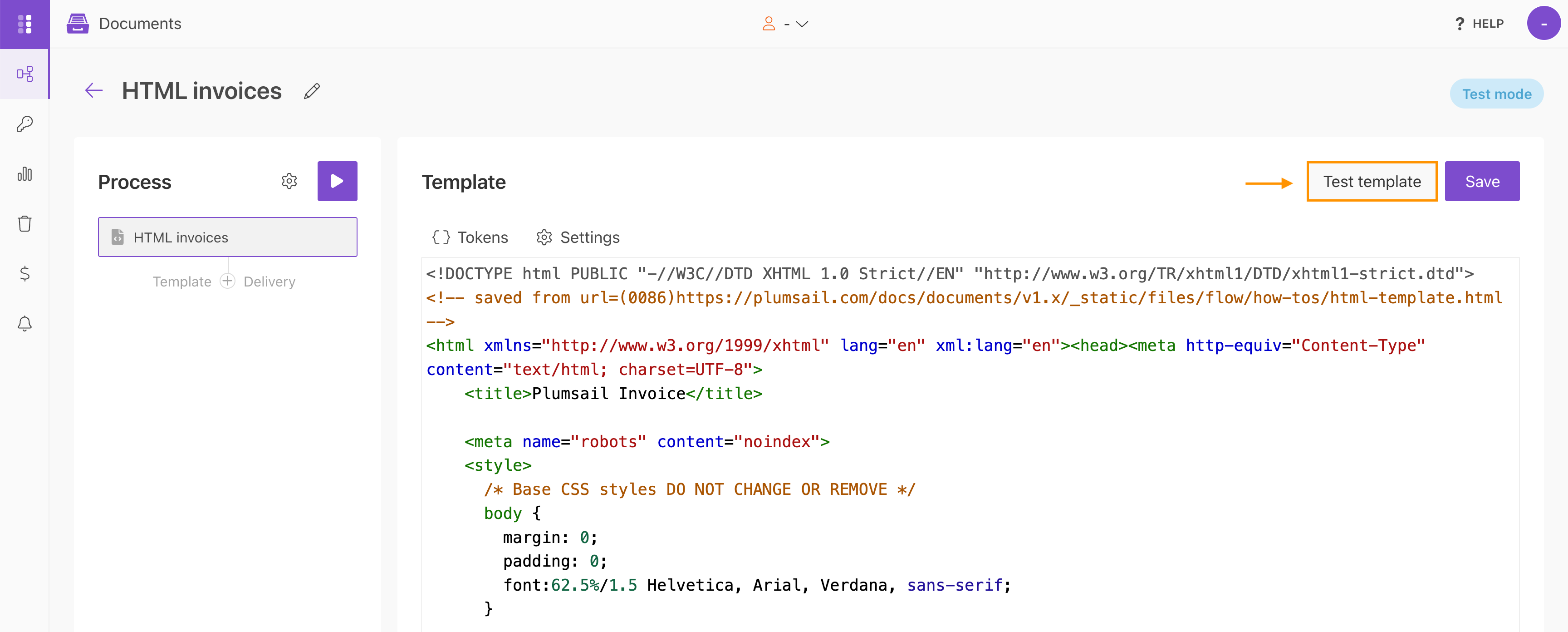The width and height of the screenshot is (1568, 632).
Task: Click the meta robots noindex line
Action: coord(647,441)
